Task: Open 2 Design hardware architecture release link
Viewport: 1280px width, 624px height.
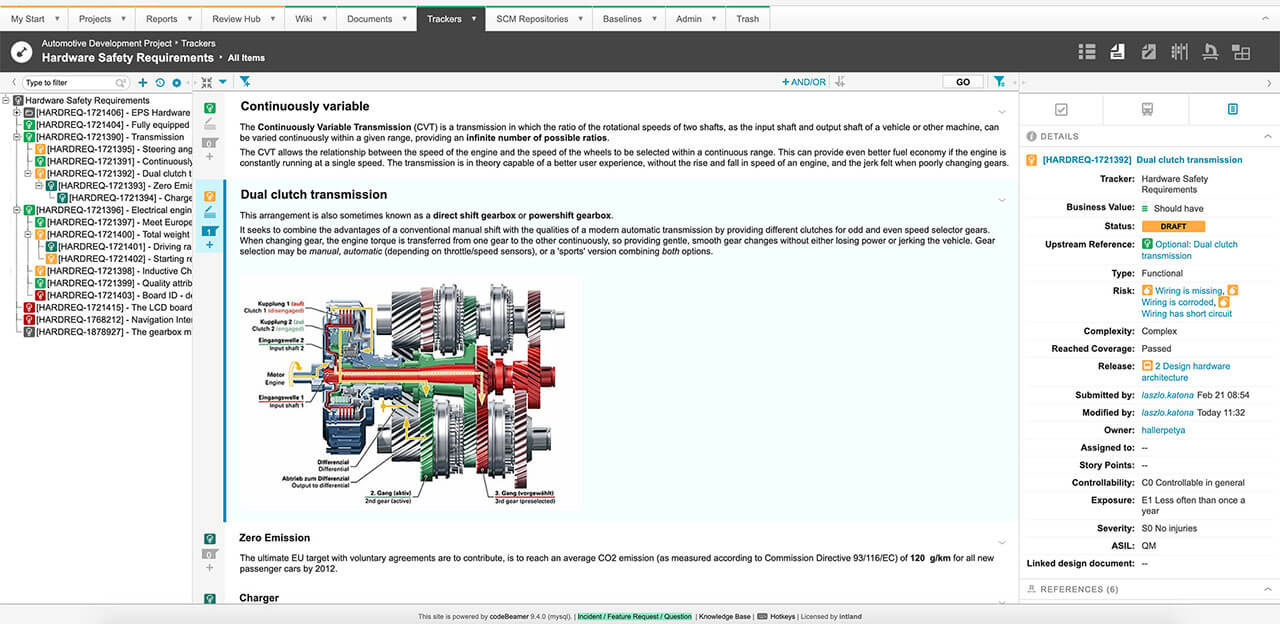Action: coord(1186,372)
